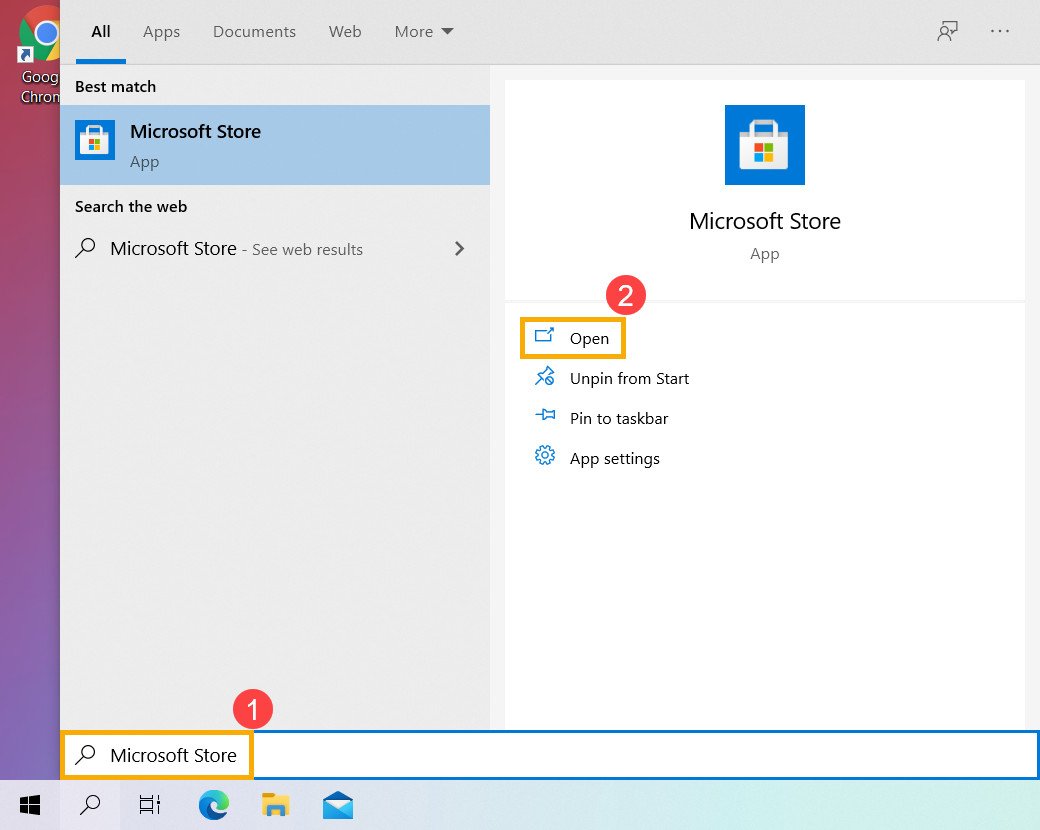Click the Pin to taskbar pushpin icon
This screenshot has width=1040, height=830.
coord(545,417)
